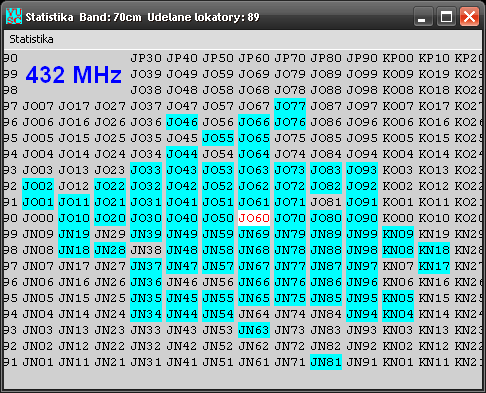Select locator cell KN17
Image resolution: width=486 pixels, height=393 pixels.
coord(434,266)
